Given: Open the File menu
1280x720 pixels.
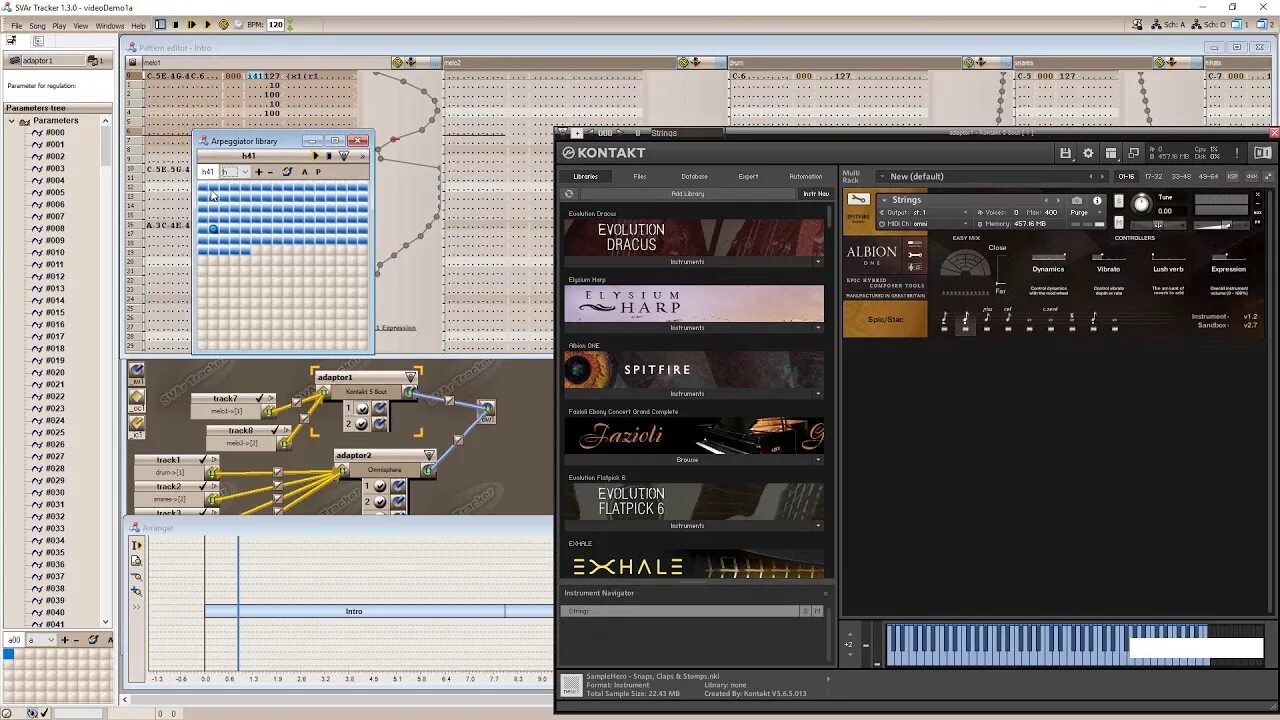Looking at the screenshot, I should [16, 26].
